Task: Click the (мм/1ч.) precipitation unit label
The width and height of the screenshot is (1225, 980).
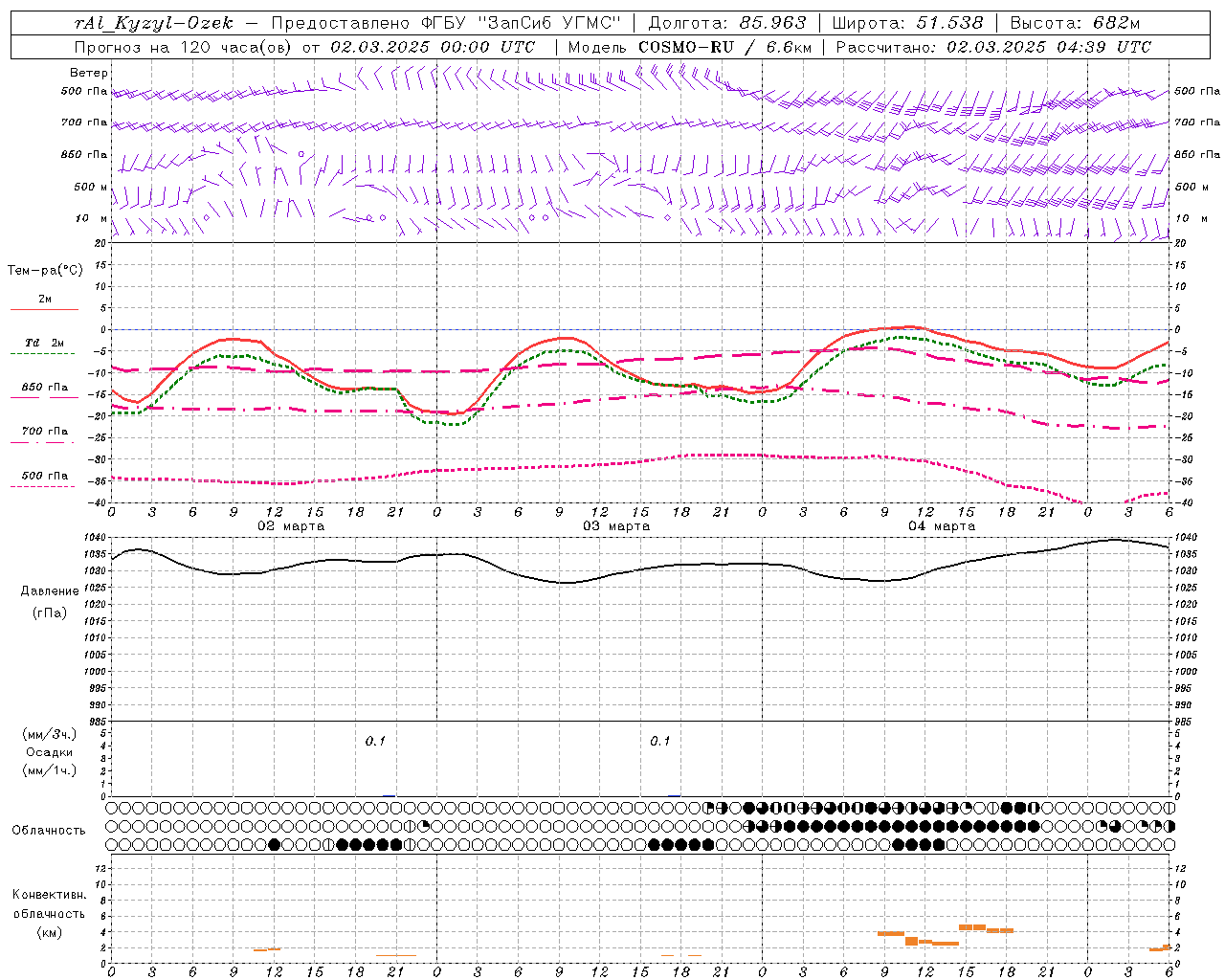Action: [x=50, y=770]
